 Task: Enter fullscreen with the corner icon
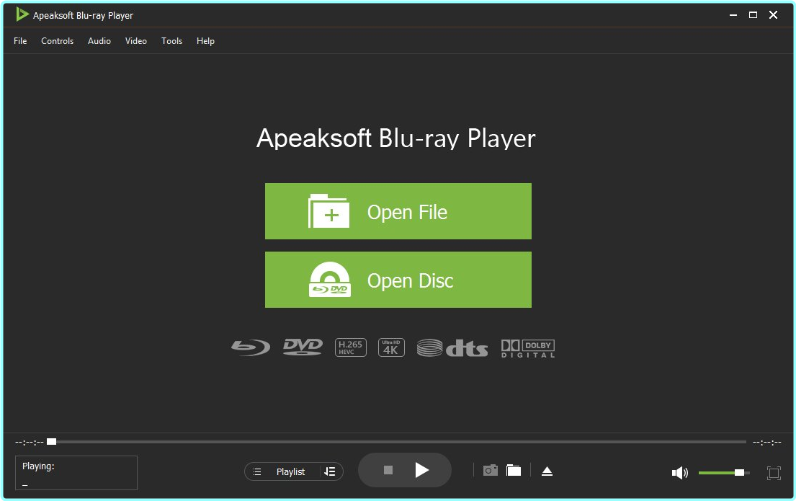(774, 473)
